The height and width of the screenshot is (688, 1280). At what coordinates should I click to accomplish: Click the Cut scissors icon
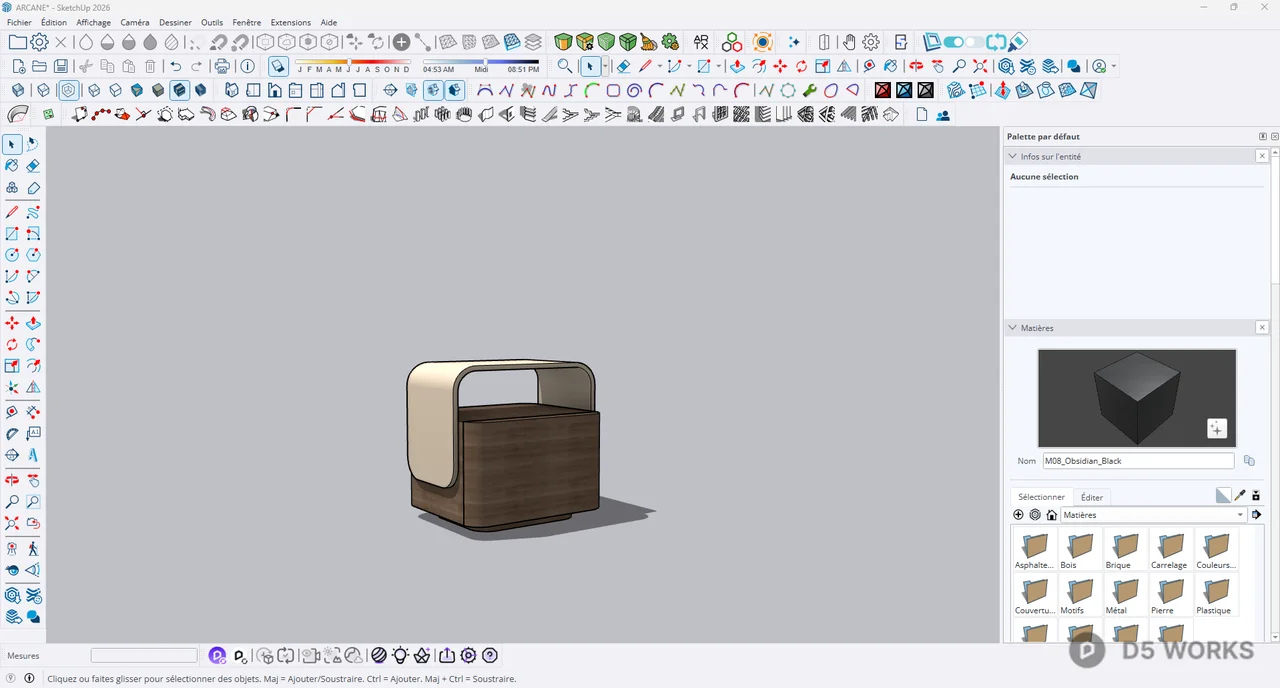85,67
